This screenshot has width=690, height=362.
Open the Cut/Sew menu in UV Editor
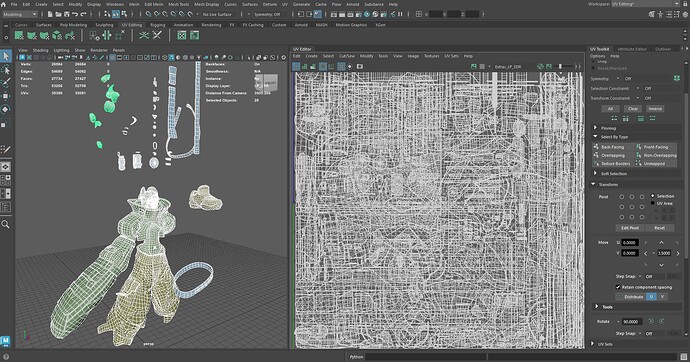(347, 56)
